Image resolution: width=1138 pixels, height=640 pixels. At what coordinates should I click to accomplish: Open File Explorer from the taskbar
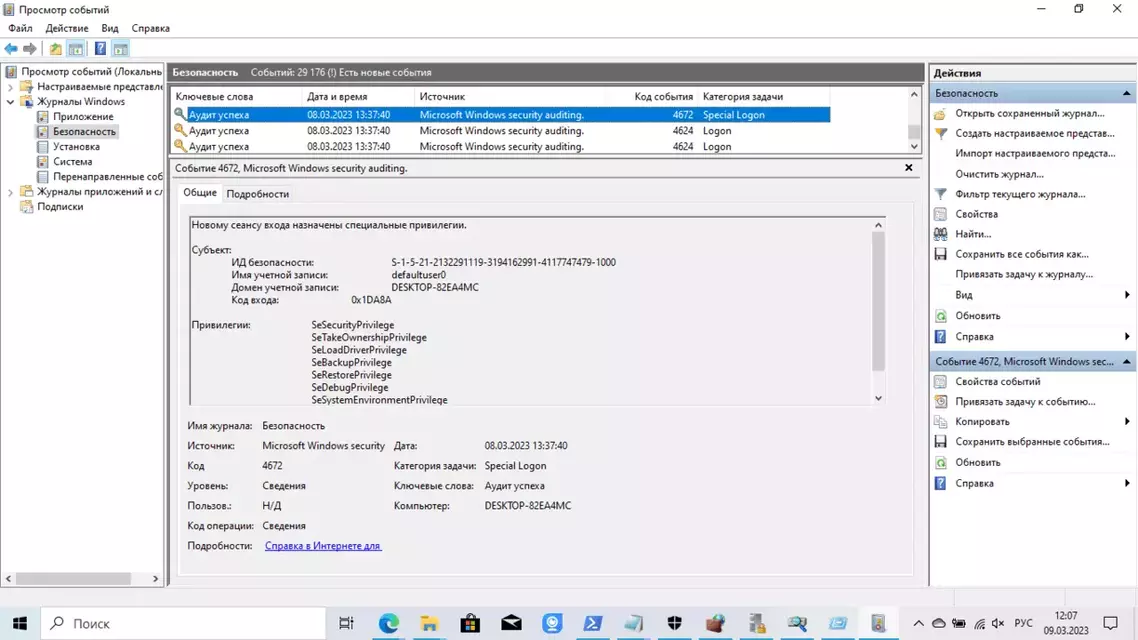tap(429, 623)
